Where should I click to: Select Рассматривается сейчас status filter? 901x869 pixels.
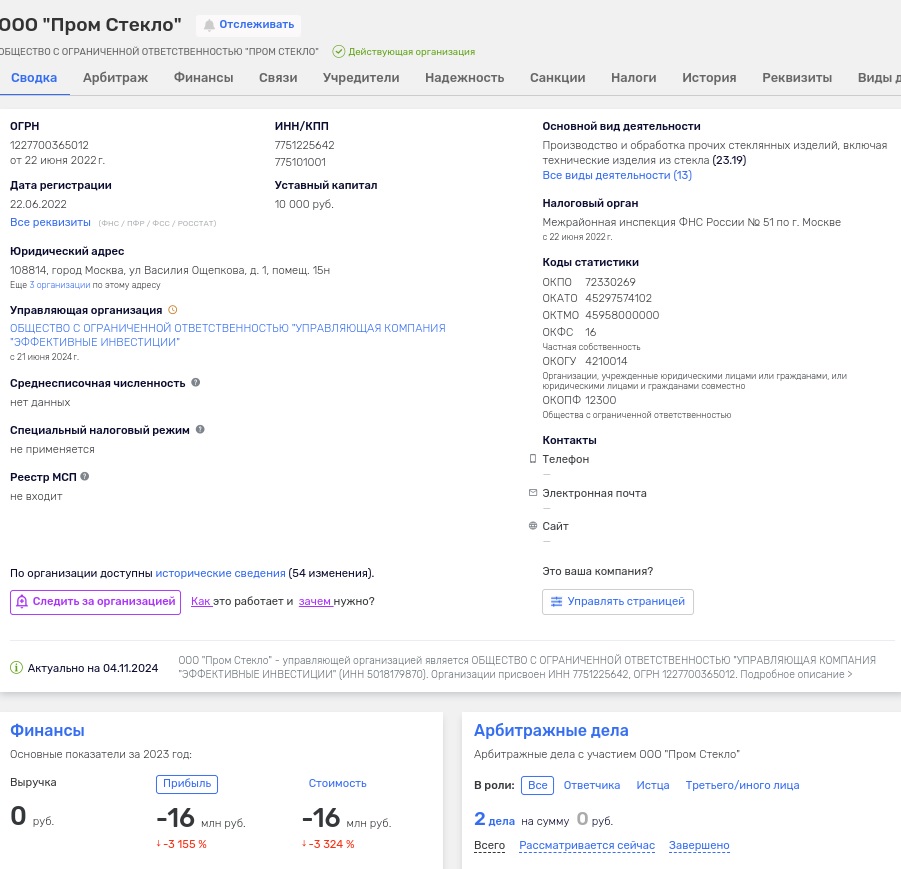[587, 845]
